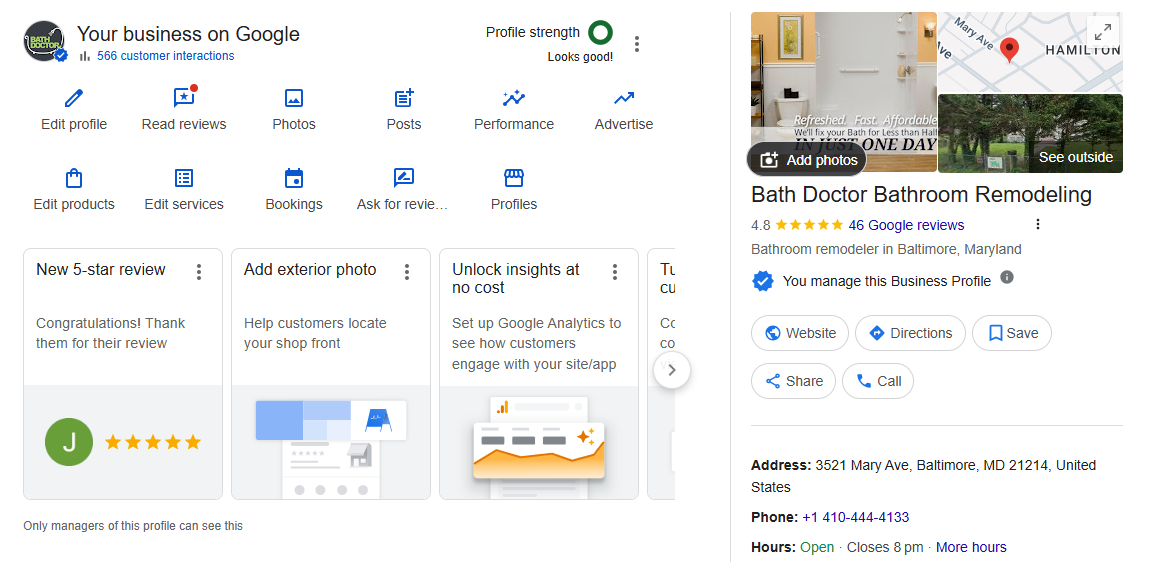Click Add photos button on business image
The image size is (1174, 562).
(807, 159)
